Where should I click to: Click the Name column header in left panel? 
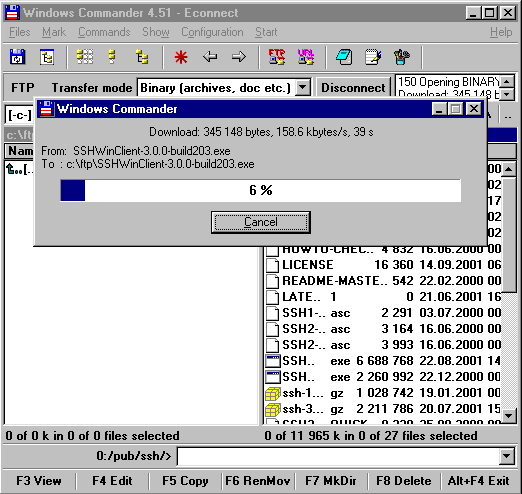point(19,151)
